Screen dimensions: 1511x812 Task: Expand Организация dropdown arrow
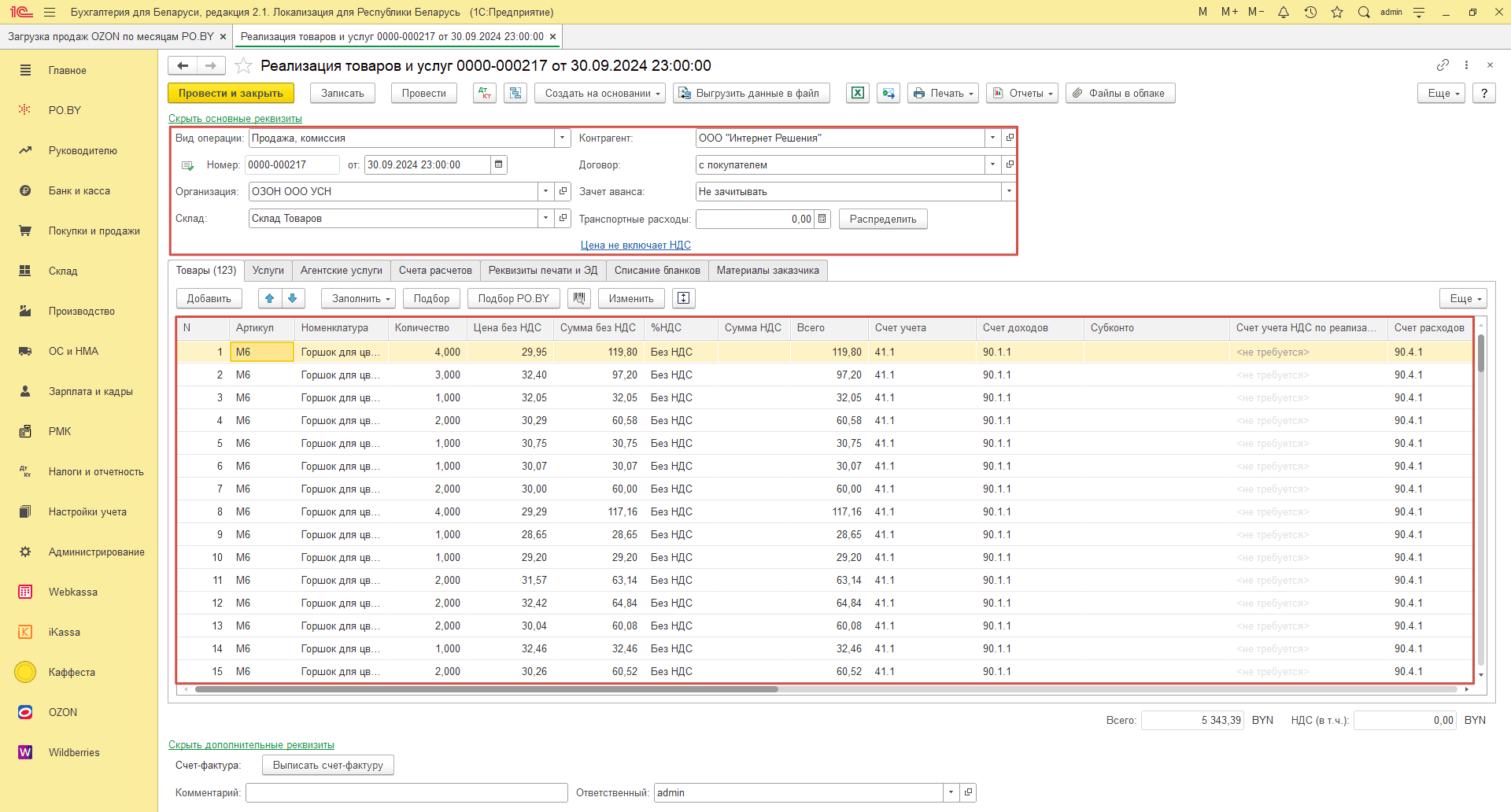tap(546, 191)
